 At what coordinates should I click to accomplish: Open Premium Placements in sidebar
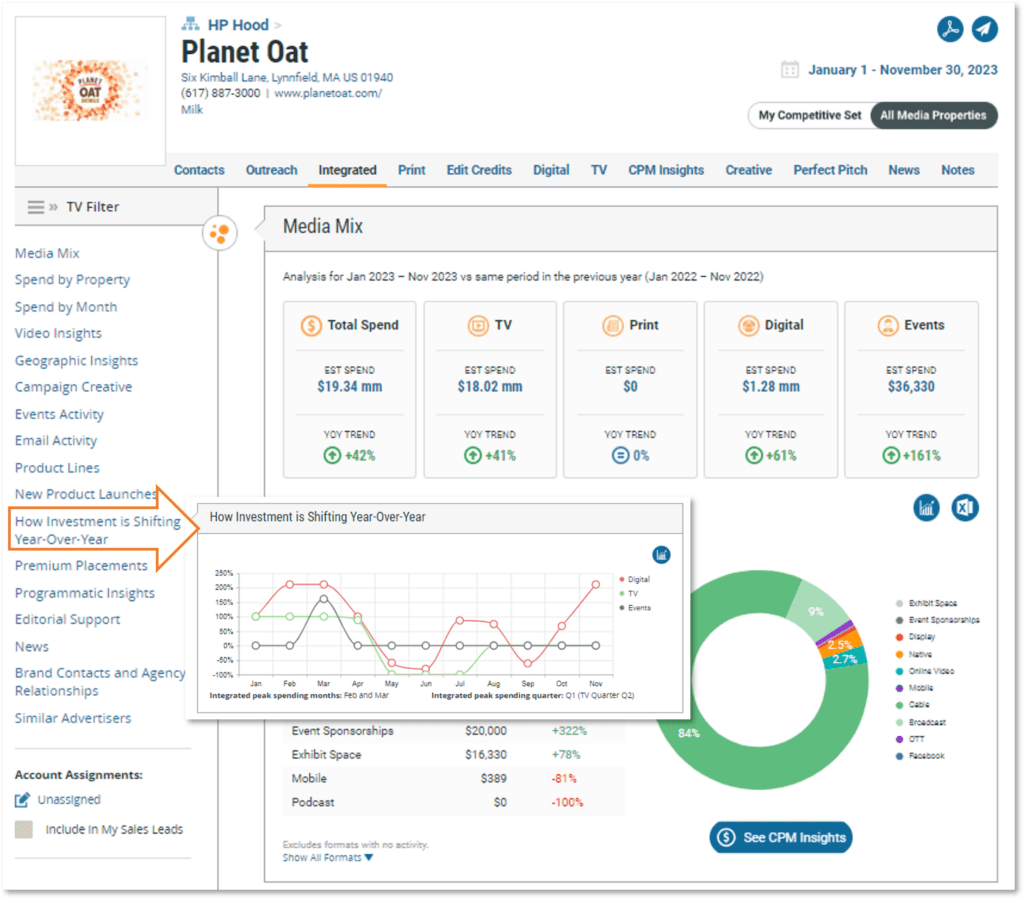(81, 566)
